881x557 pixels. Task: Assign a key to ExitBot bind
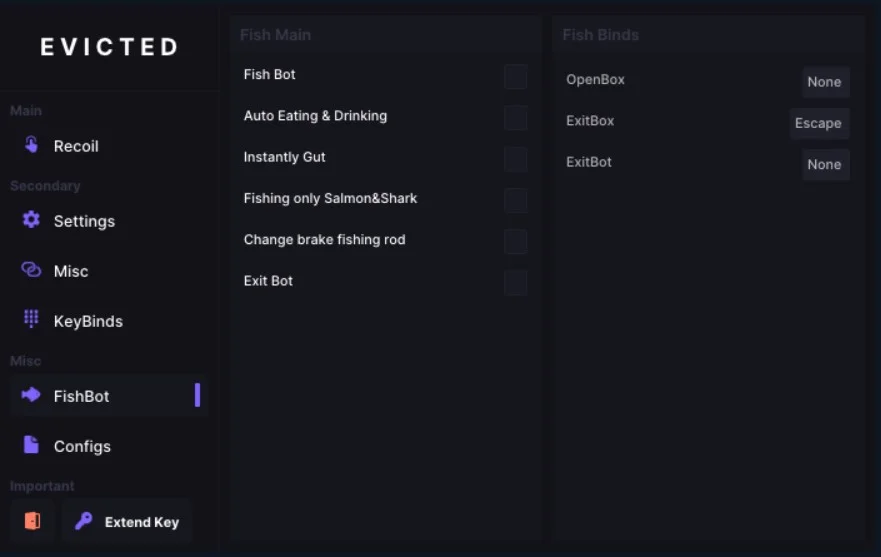(x=824, y=165)
